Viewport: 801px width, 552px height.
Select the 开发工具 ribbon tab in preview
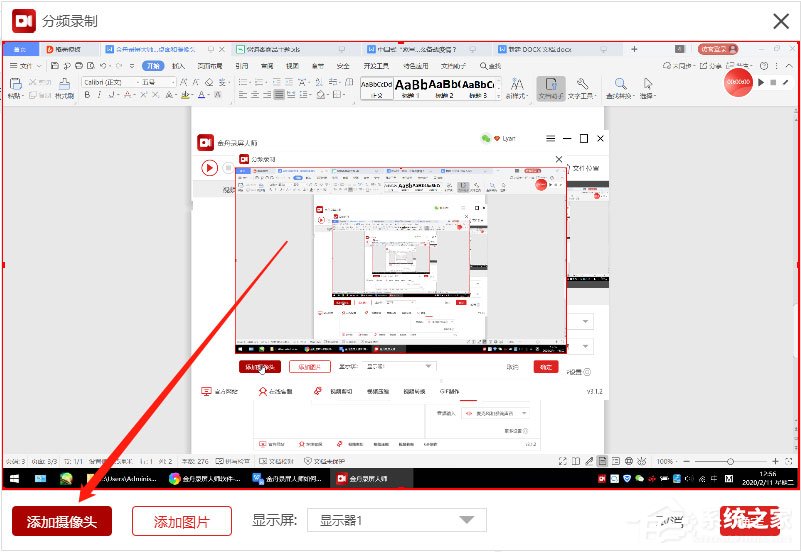376,66
